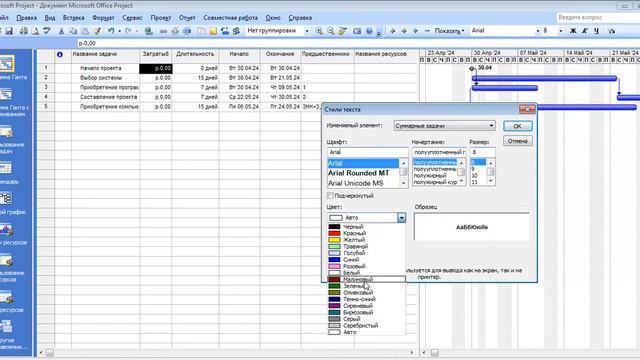Click the Copy icon in the toolbar
The height and width of the screenshot is (360, 640).
click(73, 31)
